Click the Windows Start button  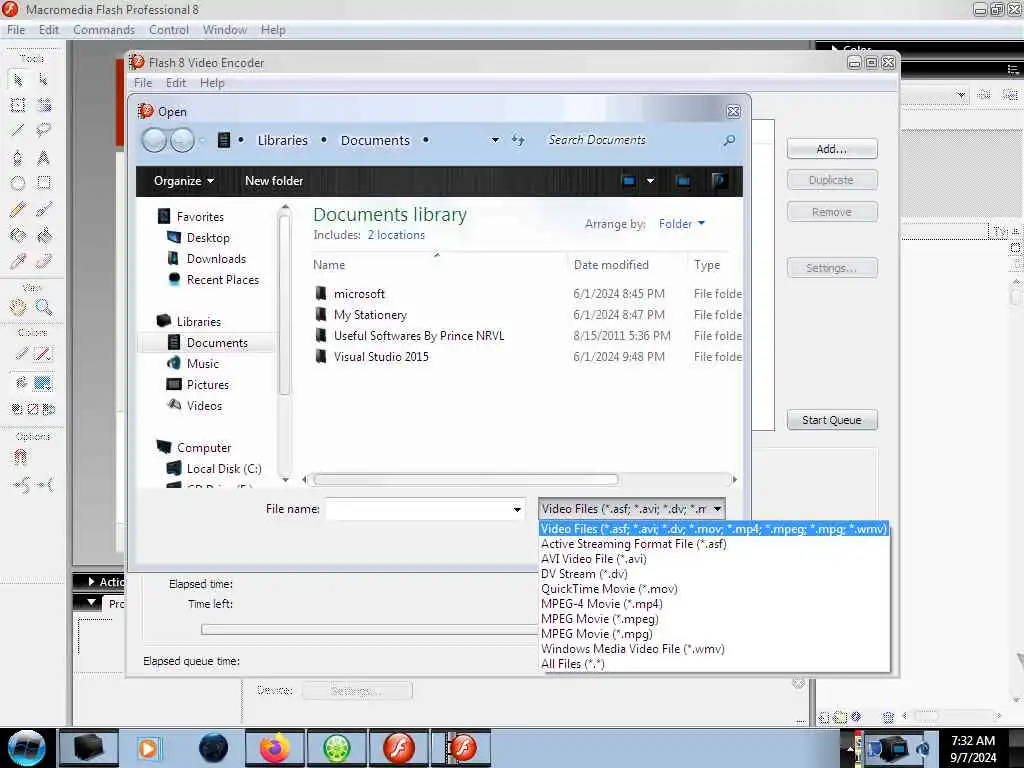tap(26, 748)
